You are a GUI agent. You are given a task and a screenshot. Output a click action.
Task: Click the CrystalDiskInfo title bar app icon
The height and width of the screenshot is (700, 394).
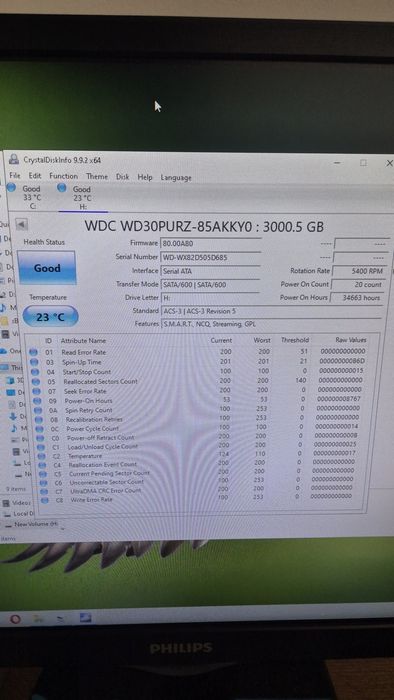coord(14,159)
